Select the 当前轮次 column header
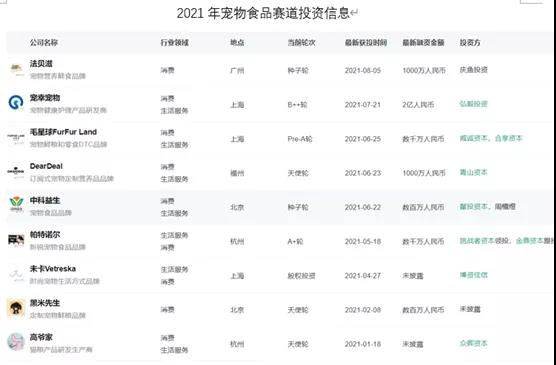This screenshot has width=556, height=365. coord(301,43)
